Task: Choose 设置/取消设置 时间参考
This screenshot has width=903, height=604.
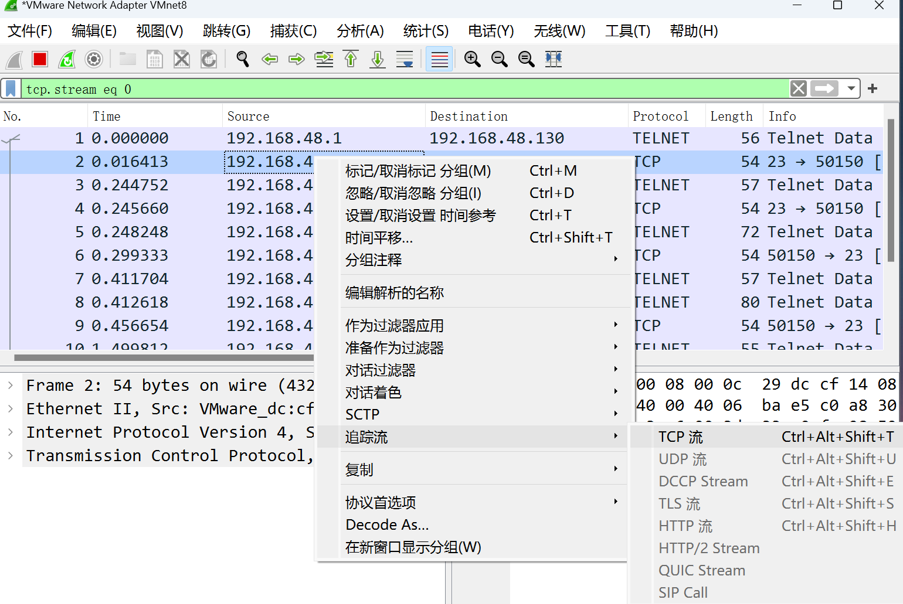Action: (472, 215)
